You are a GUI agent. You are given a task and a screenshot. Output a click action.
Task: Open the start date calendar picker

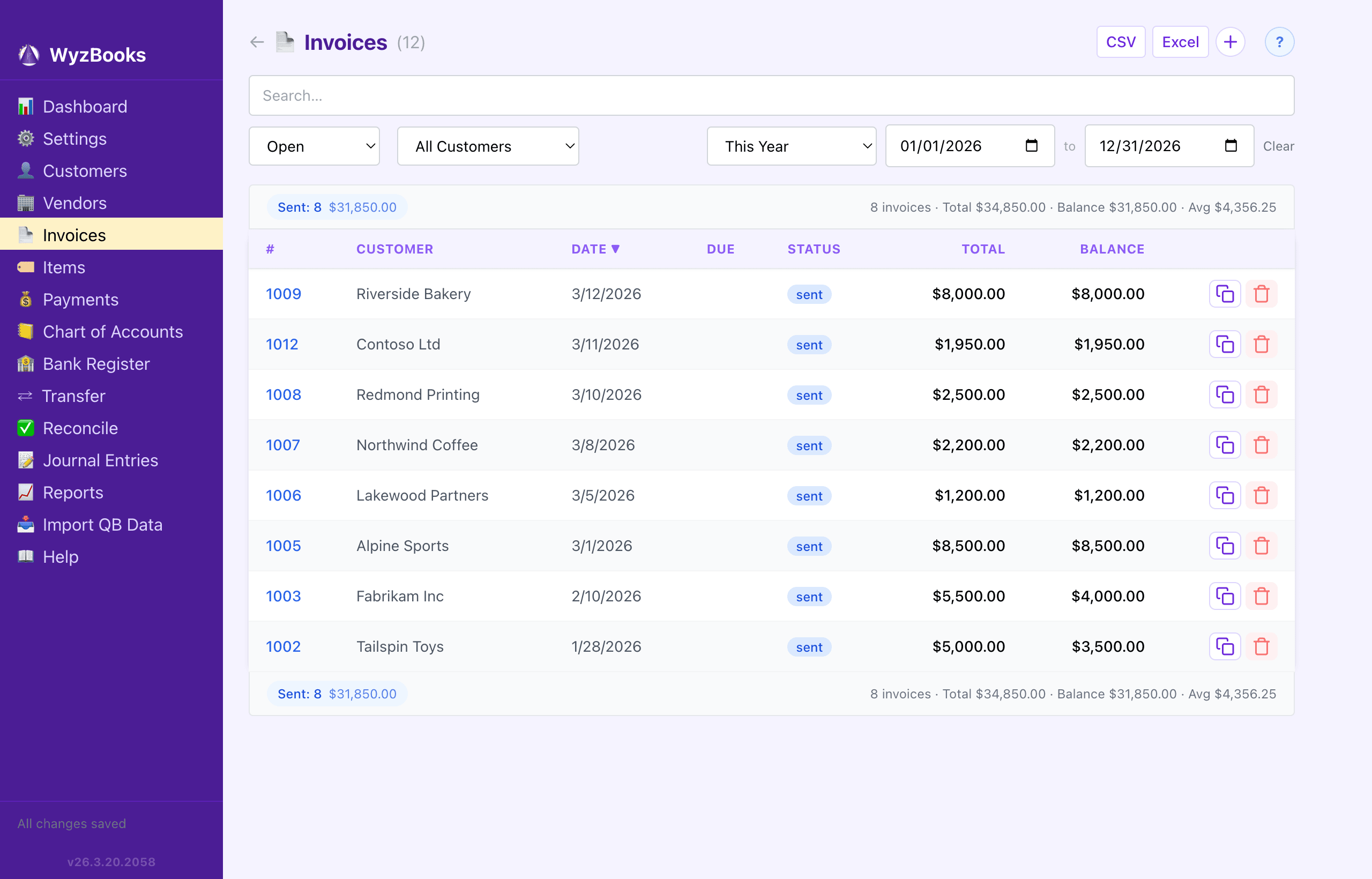pos(1031,146)
